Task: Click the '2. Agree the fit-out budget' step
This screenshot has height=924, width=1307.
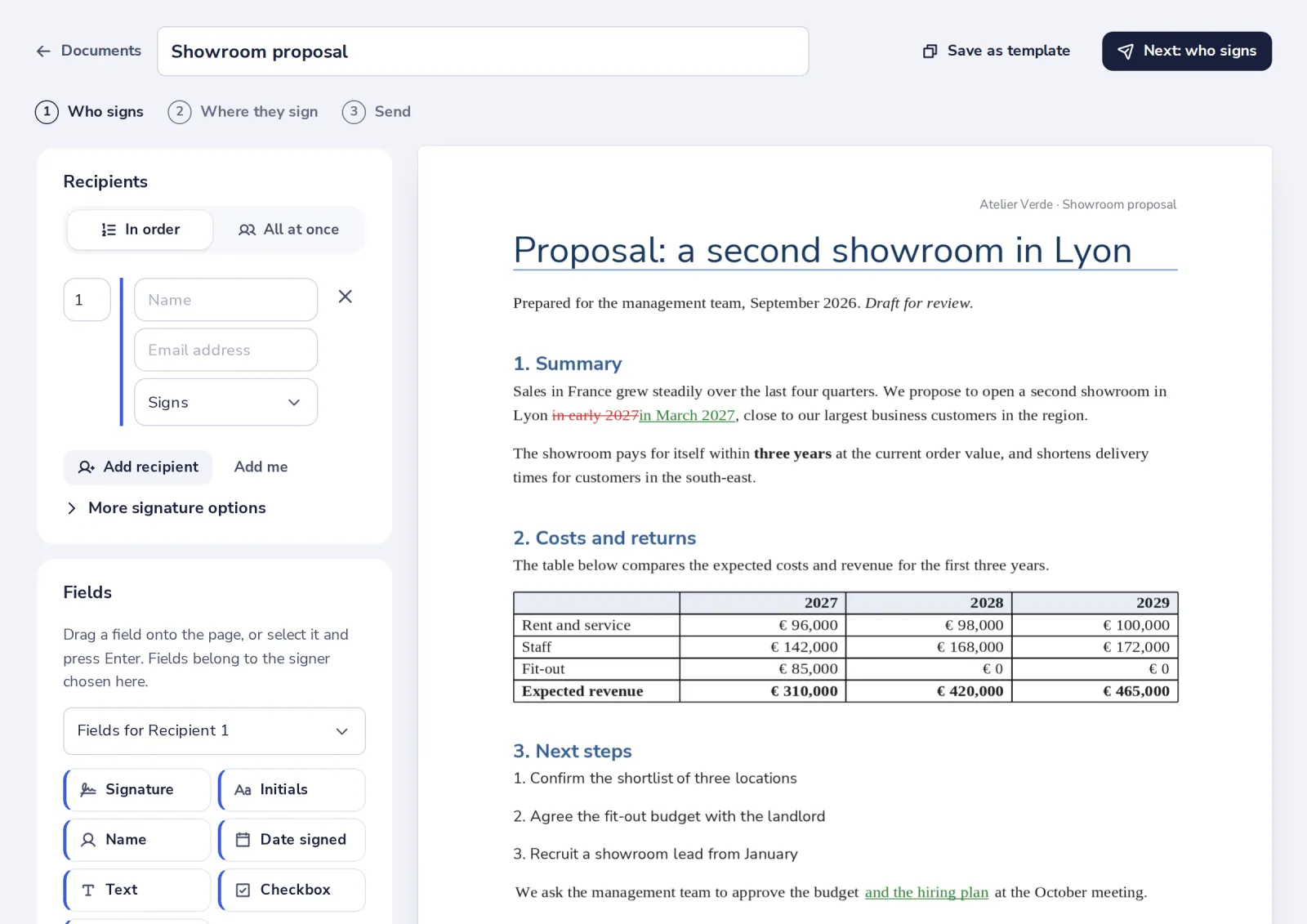Action: [x=669, y=816]
